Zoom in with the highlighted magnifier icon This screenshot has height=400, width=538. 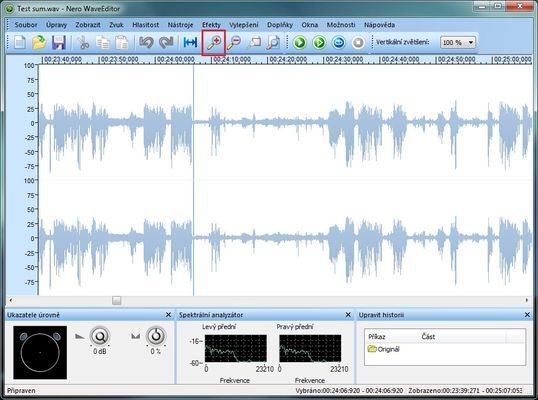click(x=214, y=43)
